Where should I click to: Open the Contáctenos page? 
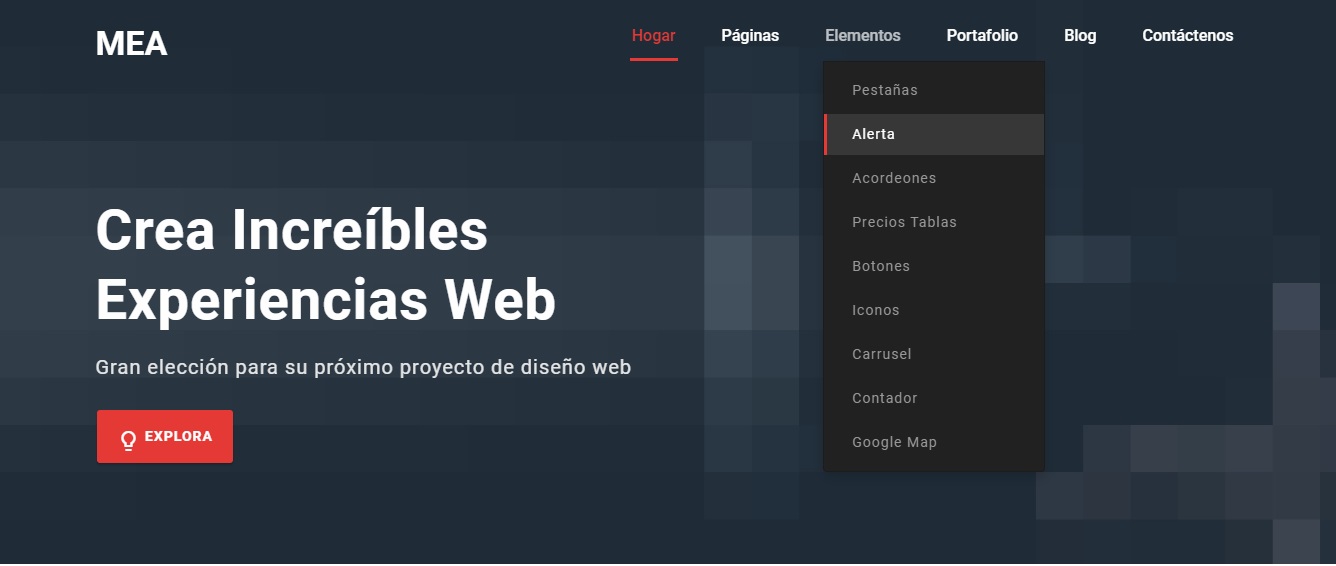[1187, 36]
